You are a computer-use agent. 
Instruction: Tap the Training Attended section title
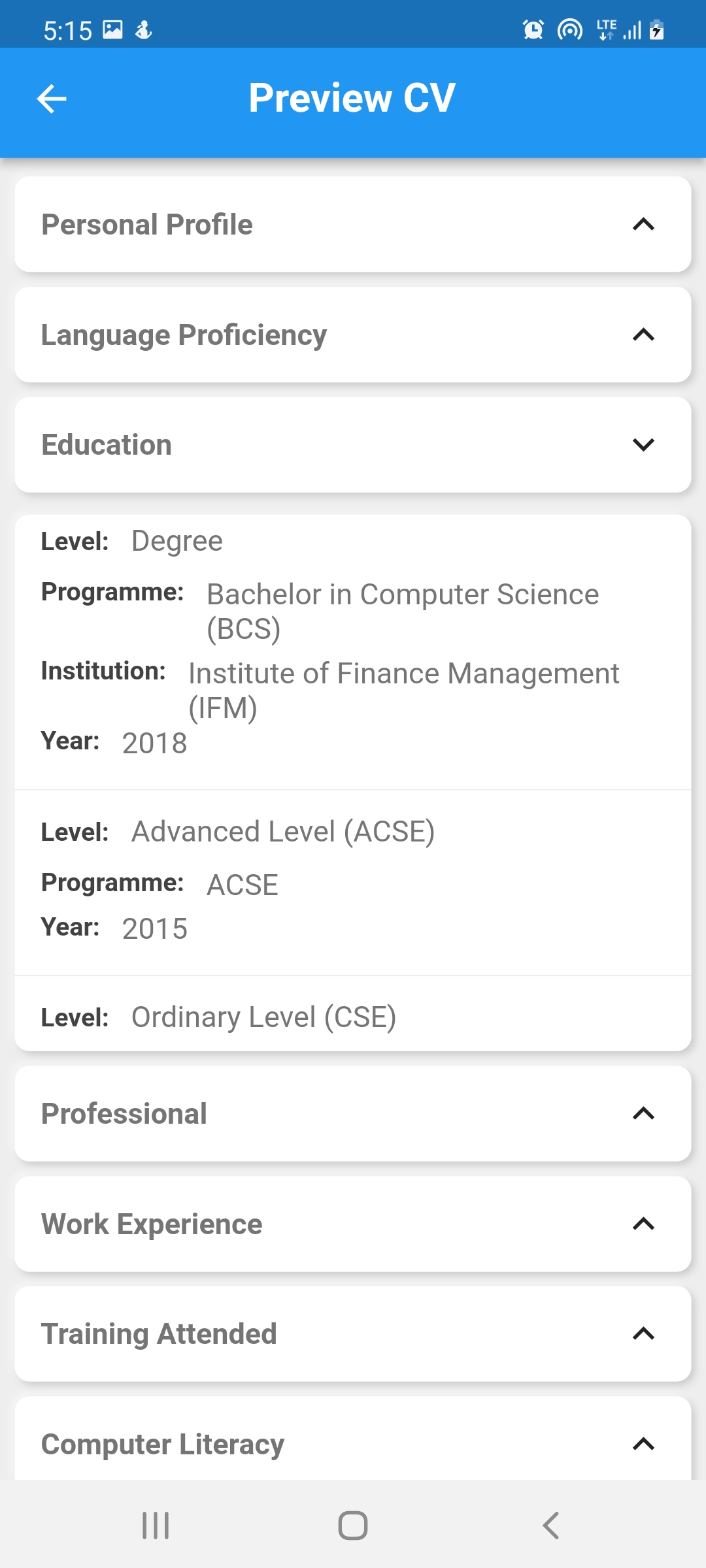tap(159, 1334)
